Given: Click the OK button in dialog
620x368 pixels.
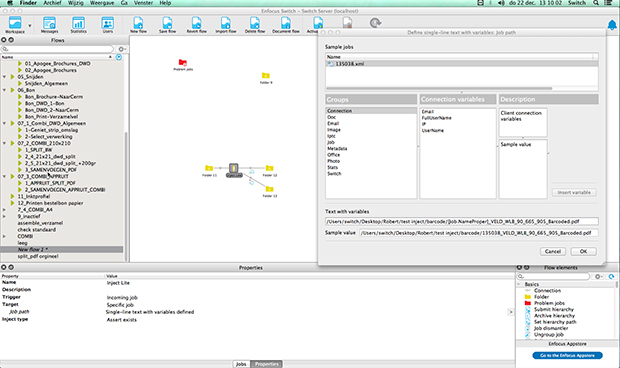Looking at the screenshot, I should coord(583,251).
